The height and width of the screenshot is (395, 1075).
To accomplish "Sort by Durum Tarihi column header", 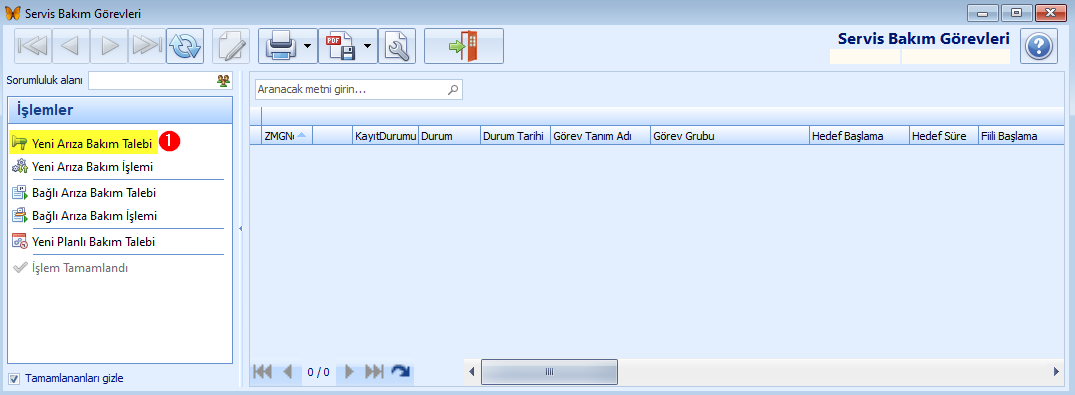I will 515,136.
